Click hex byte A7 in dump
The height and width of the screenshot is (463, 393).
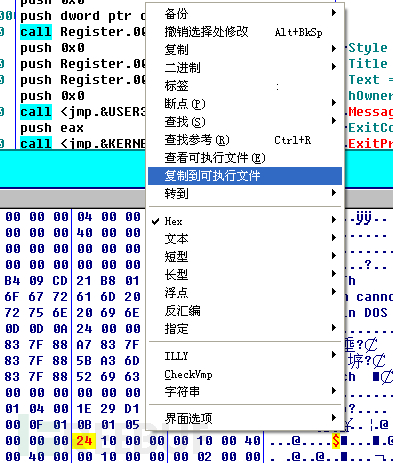point(84,345)
